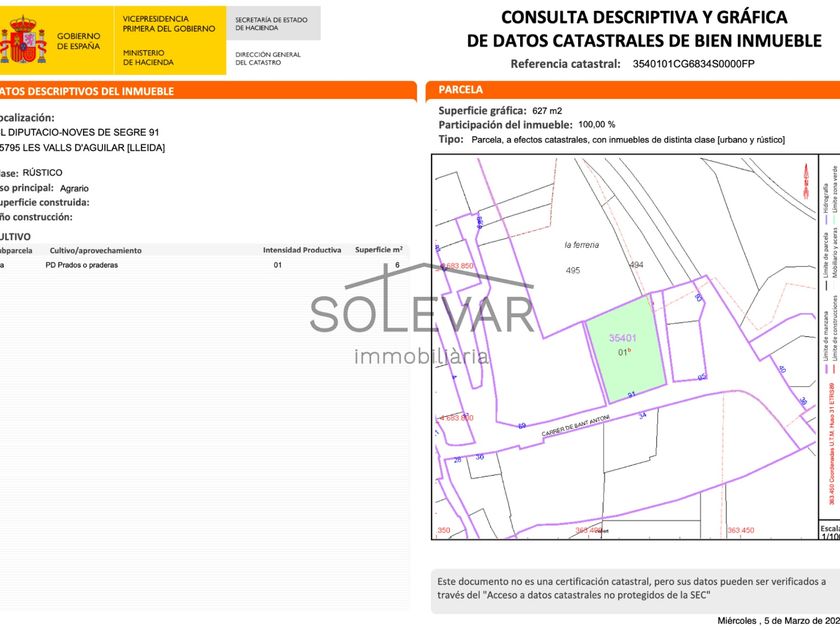Image resolution: width=840 pixels, height=630 pixels.
Task: Click the 'GOBIERNO DE ESPAÑA' text
Action: click(78, 41)
